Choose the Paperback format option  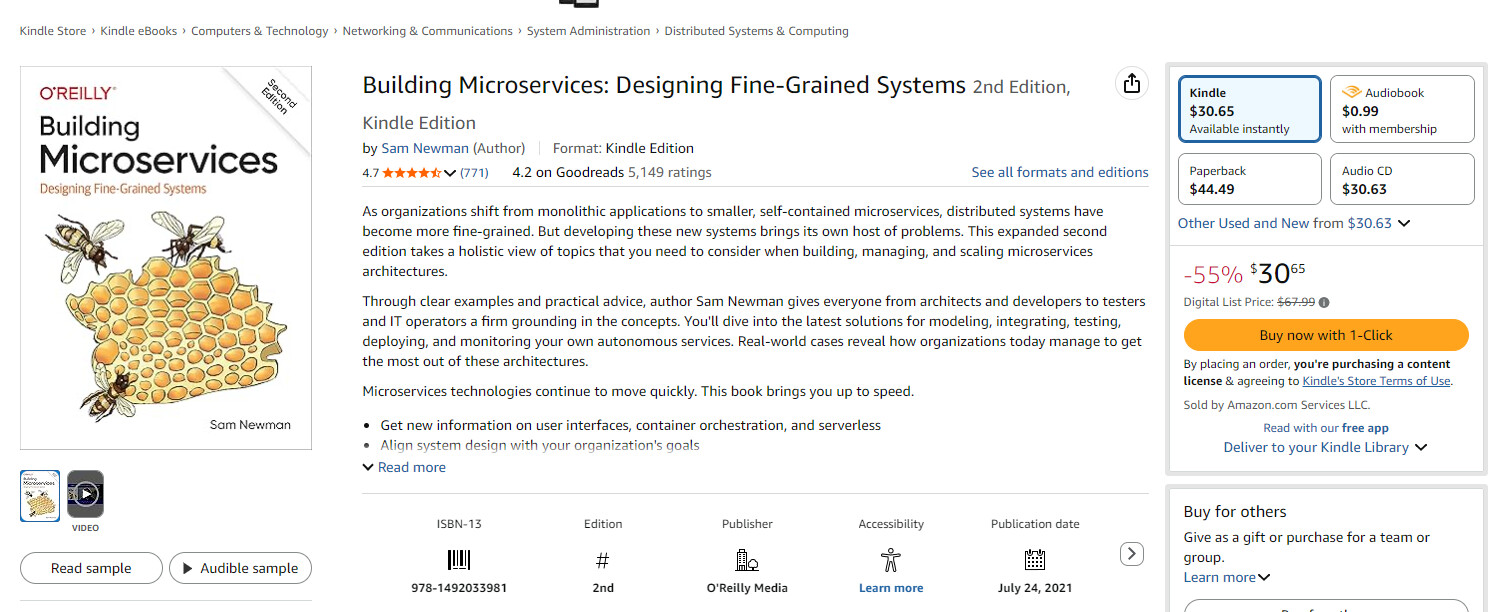coord(1249,179)
